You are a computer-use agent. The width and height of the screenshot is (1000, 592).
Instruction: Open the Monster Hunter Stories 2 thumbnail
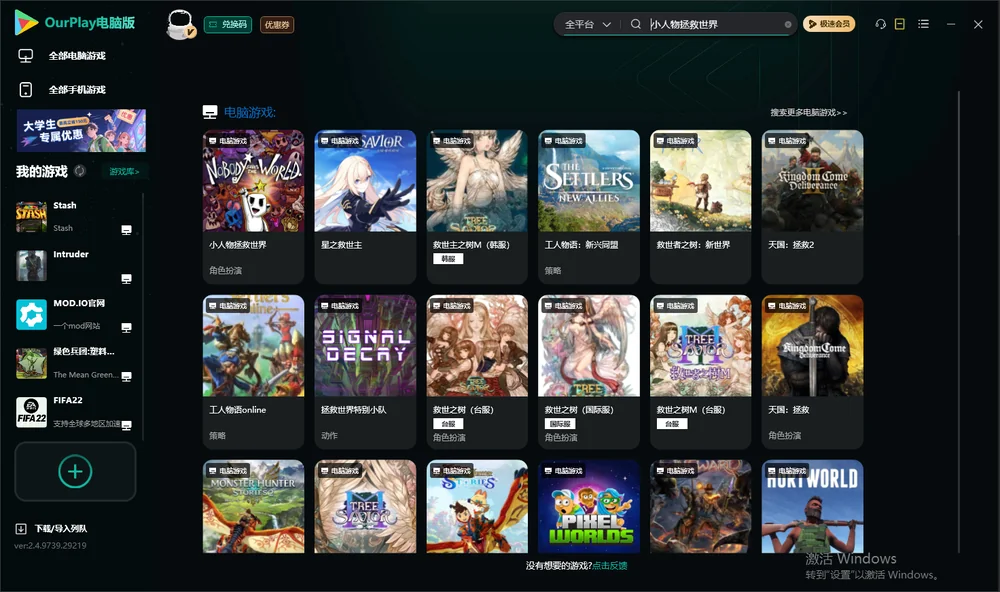[253, 507]
